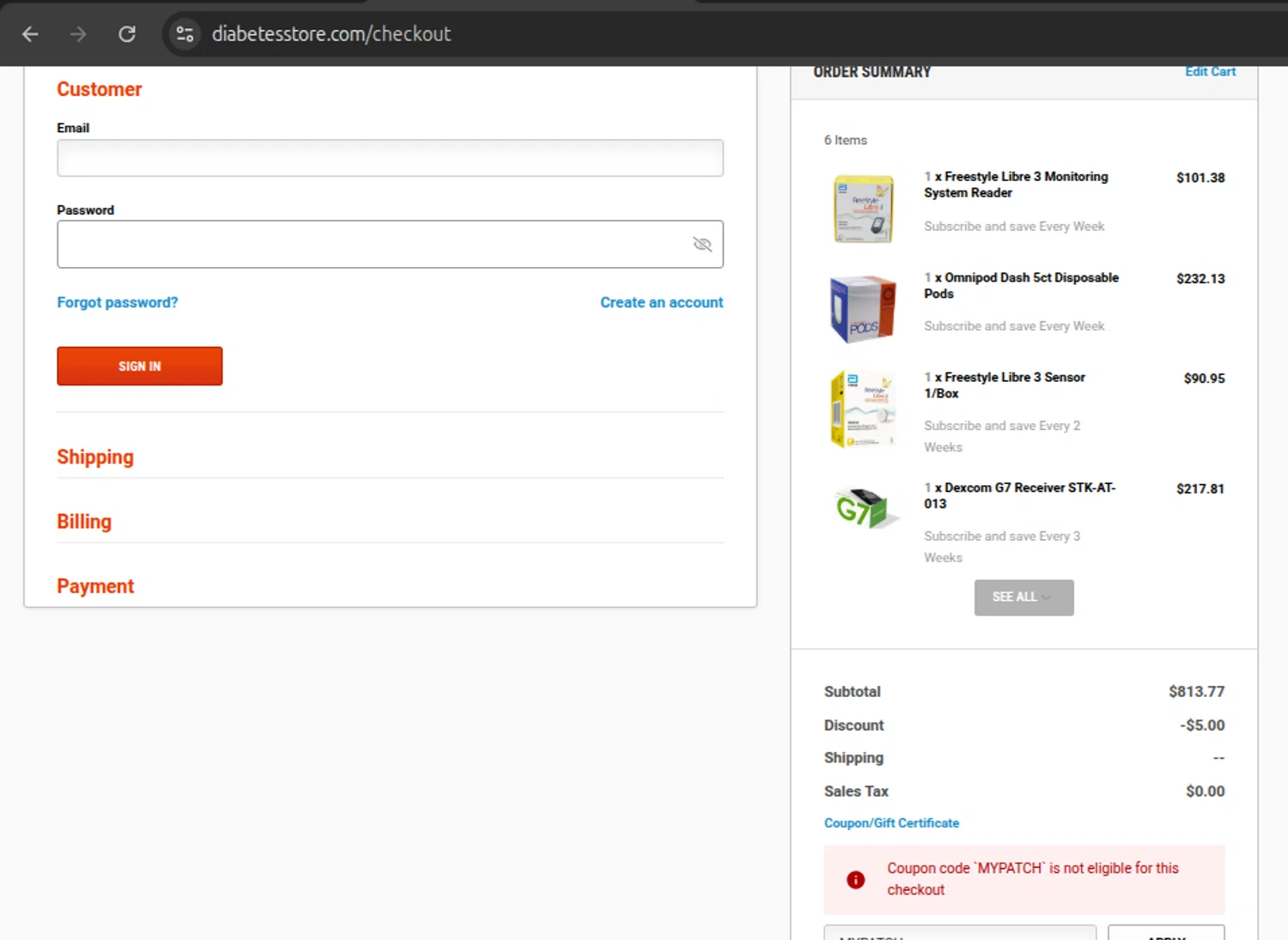
Task: Open the Forgot password? link
Action: point(118,302)
